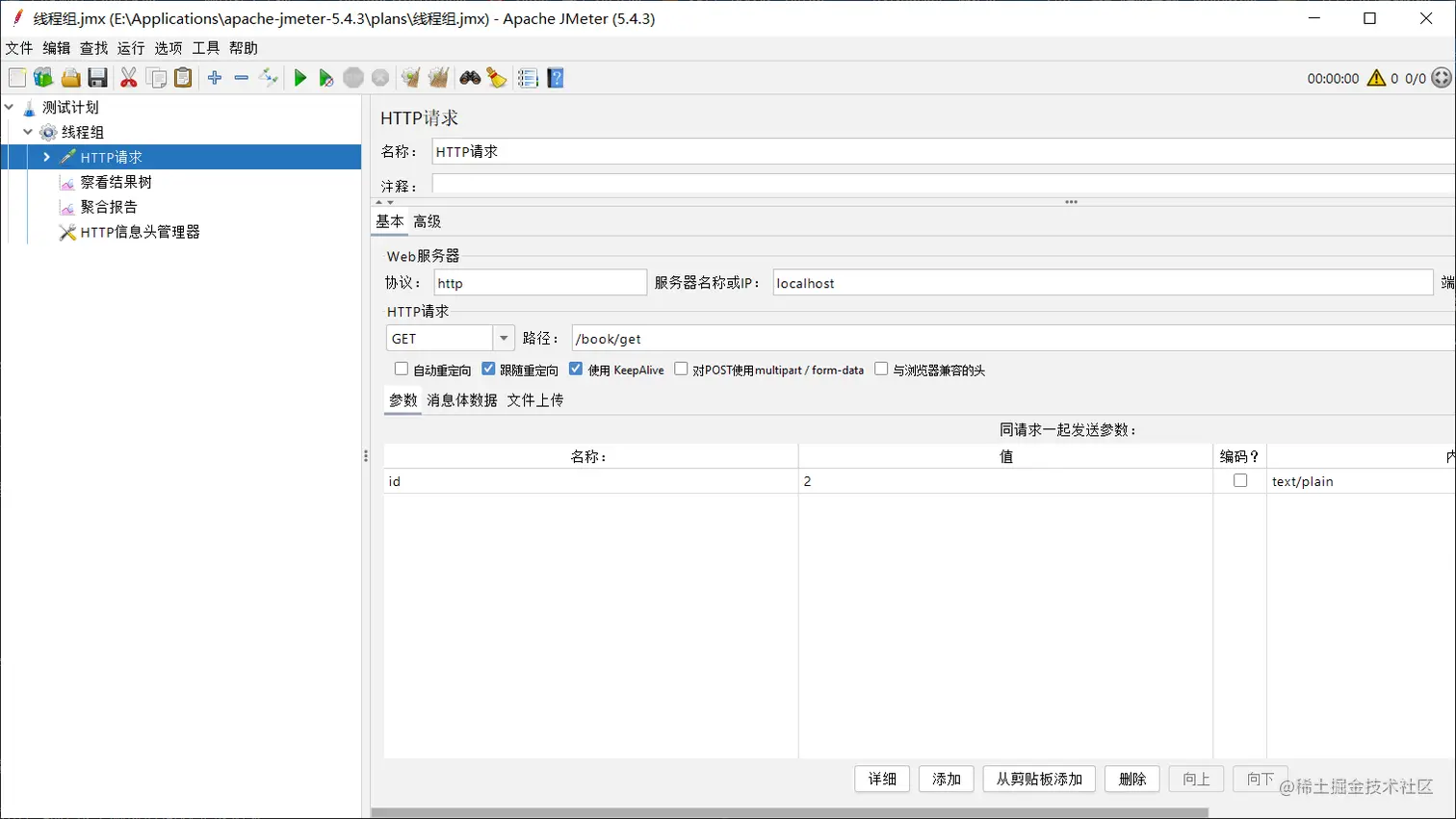
Task: Open the 编辑 menu
Action: point(57,48)
